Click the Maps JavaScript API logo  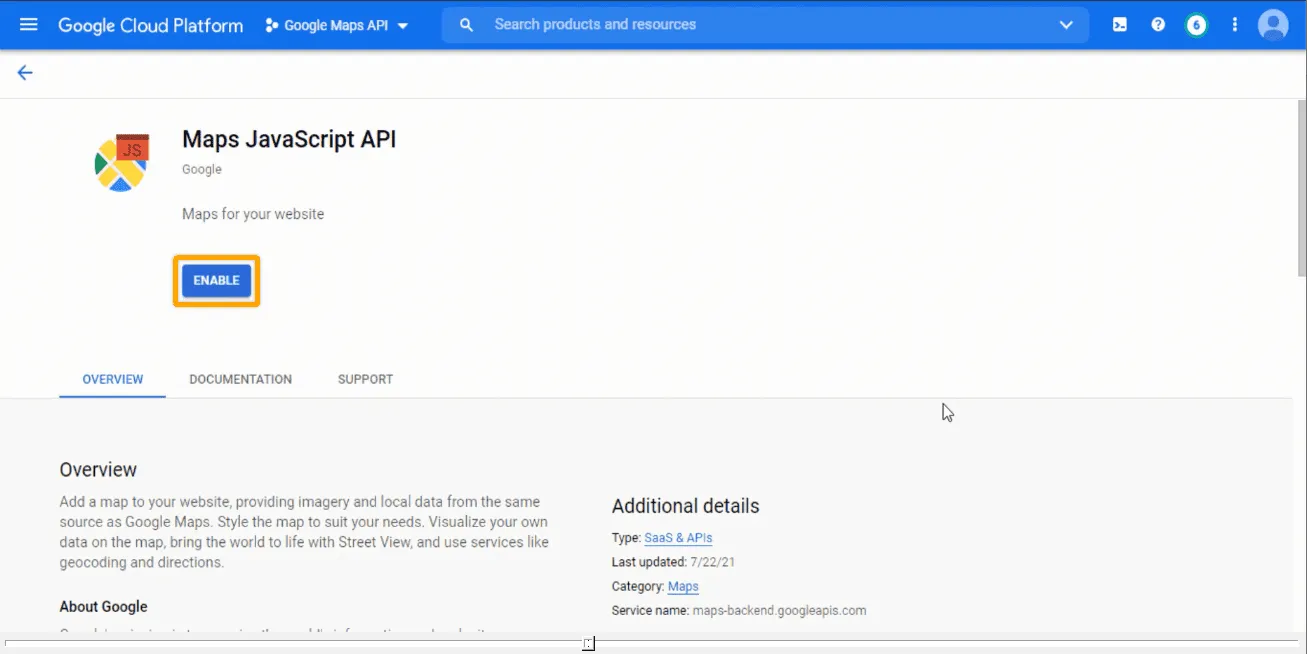tap(122, 162)
